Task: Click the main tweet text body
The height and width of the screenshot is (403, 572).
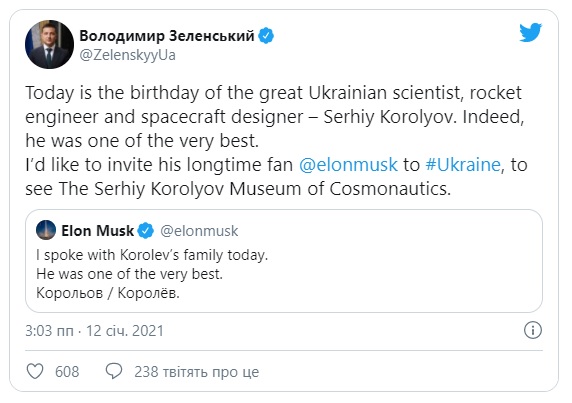Action: click(276, 141)
